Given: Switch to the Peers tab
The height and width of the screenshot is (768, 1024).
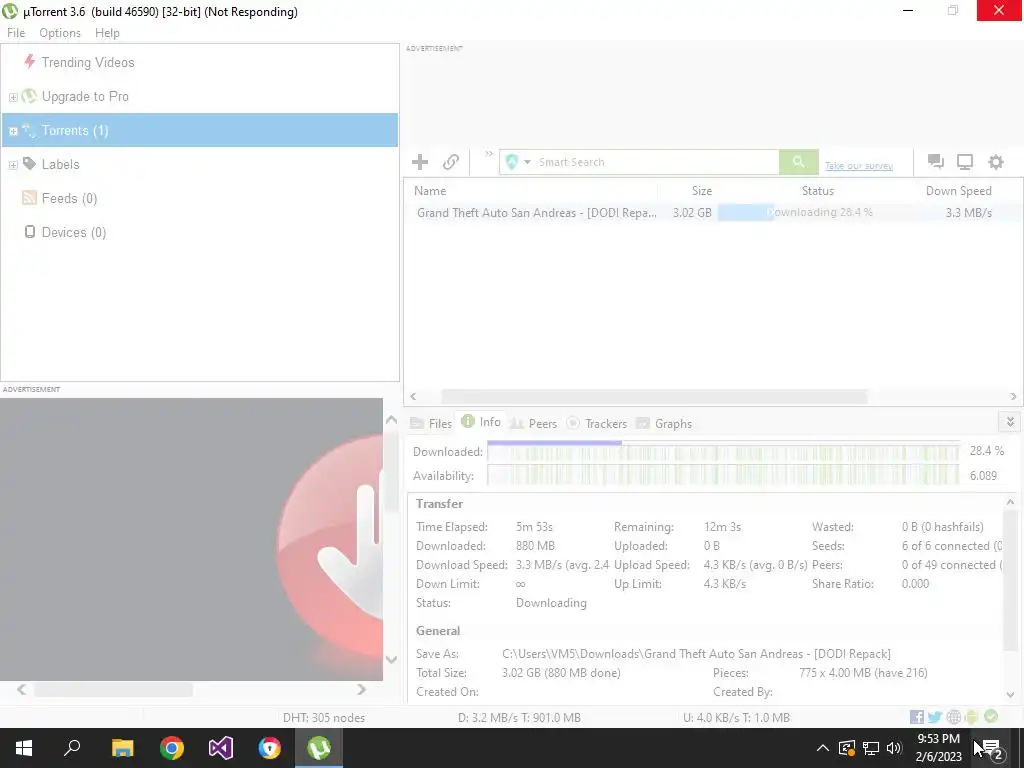Looking at the screenshot, I should click(x=534, y=424).
